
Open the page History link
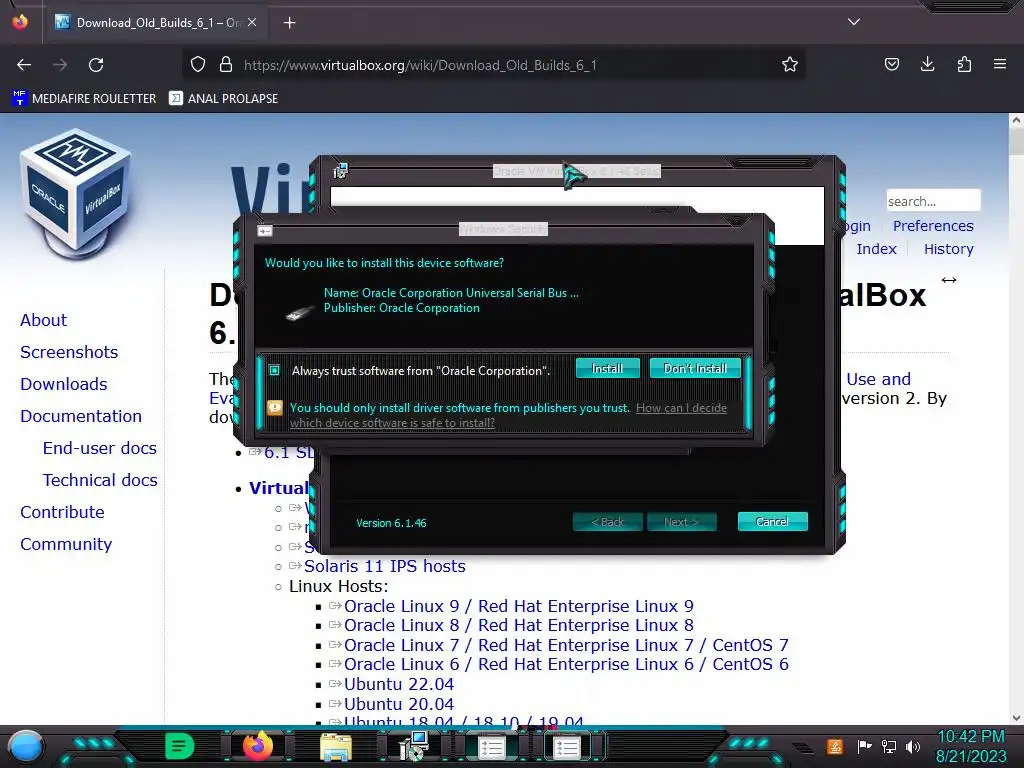(948, 249)
